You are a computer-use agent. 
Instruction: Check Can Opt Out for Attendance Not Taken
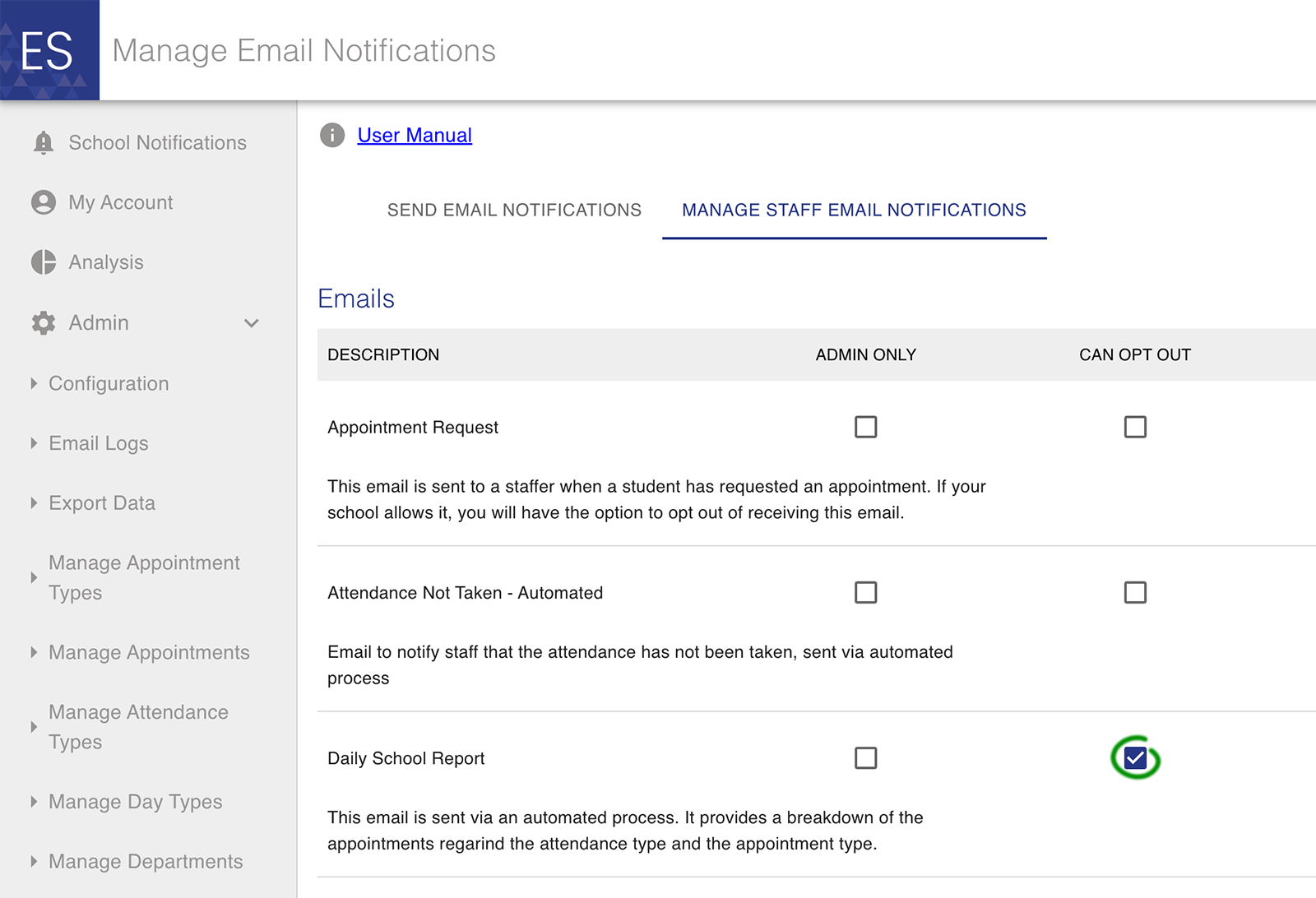pos(1135,592)
